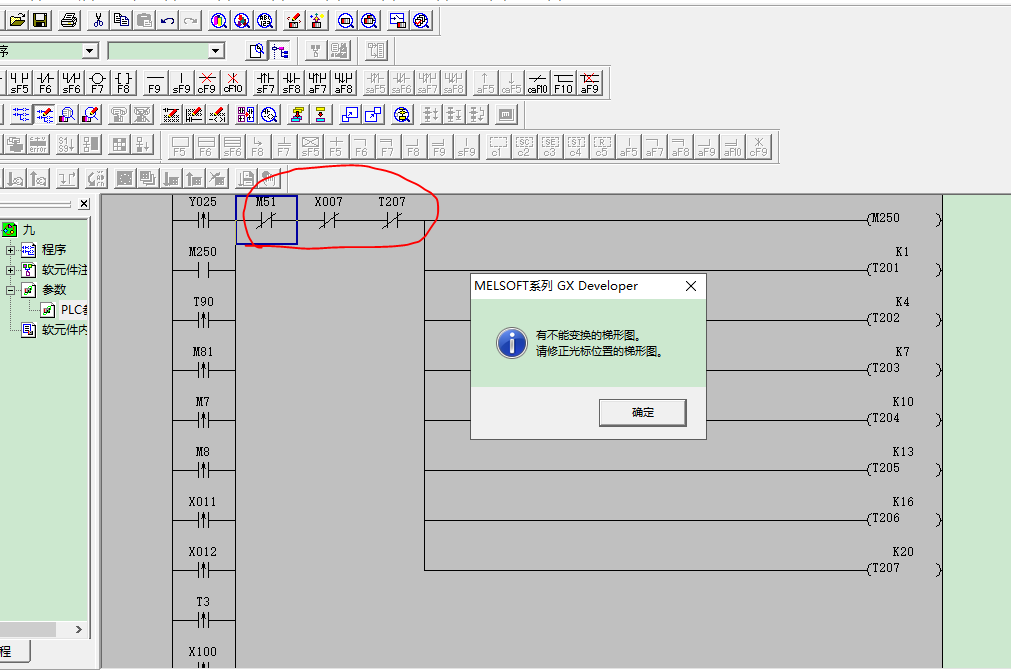Open the first program dropdown list
The width and height of the screenshot is (1011, 671).
[89, 51]
